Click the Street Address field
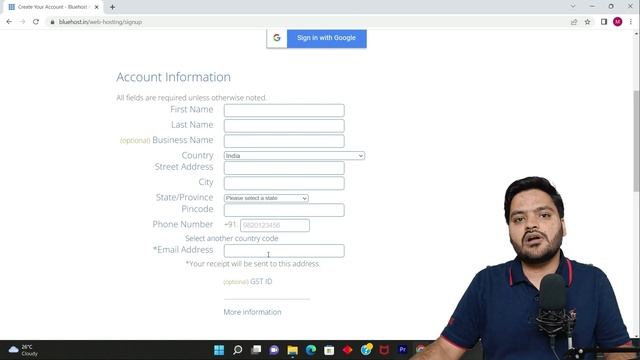The image size is (640, 360). pos(284,168)
